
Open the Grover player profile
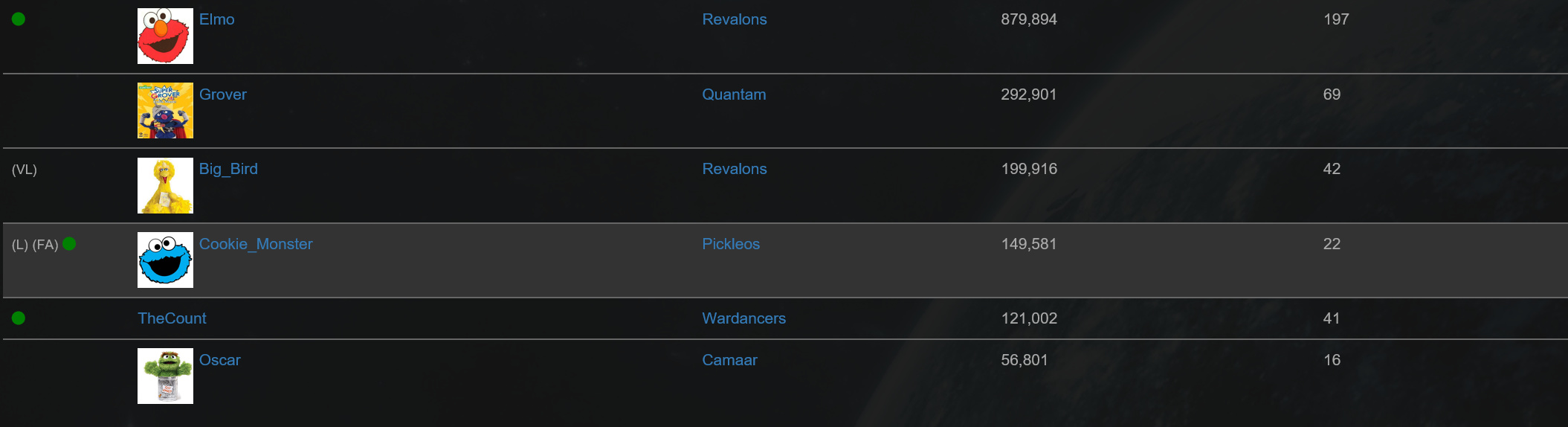222,94
